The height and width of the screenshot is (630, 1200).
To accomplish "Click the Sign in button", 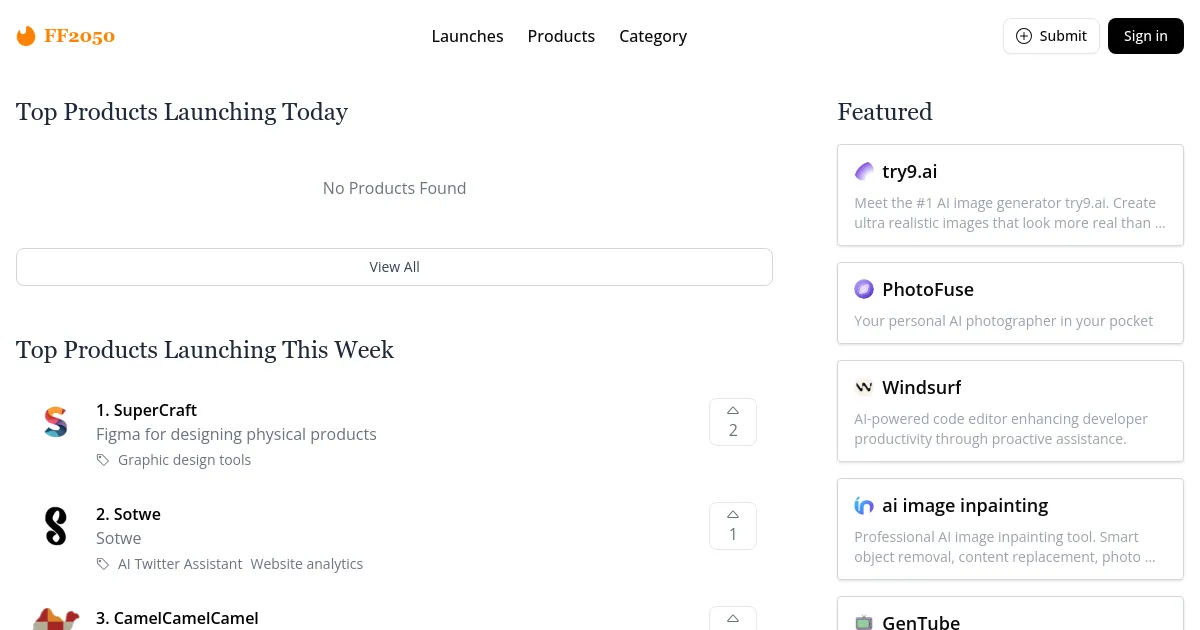I will tap(1145, 36).
